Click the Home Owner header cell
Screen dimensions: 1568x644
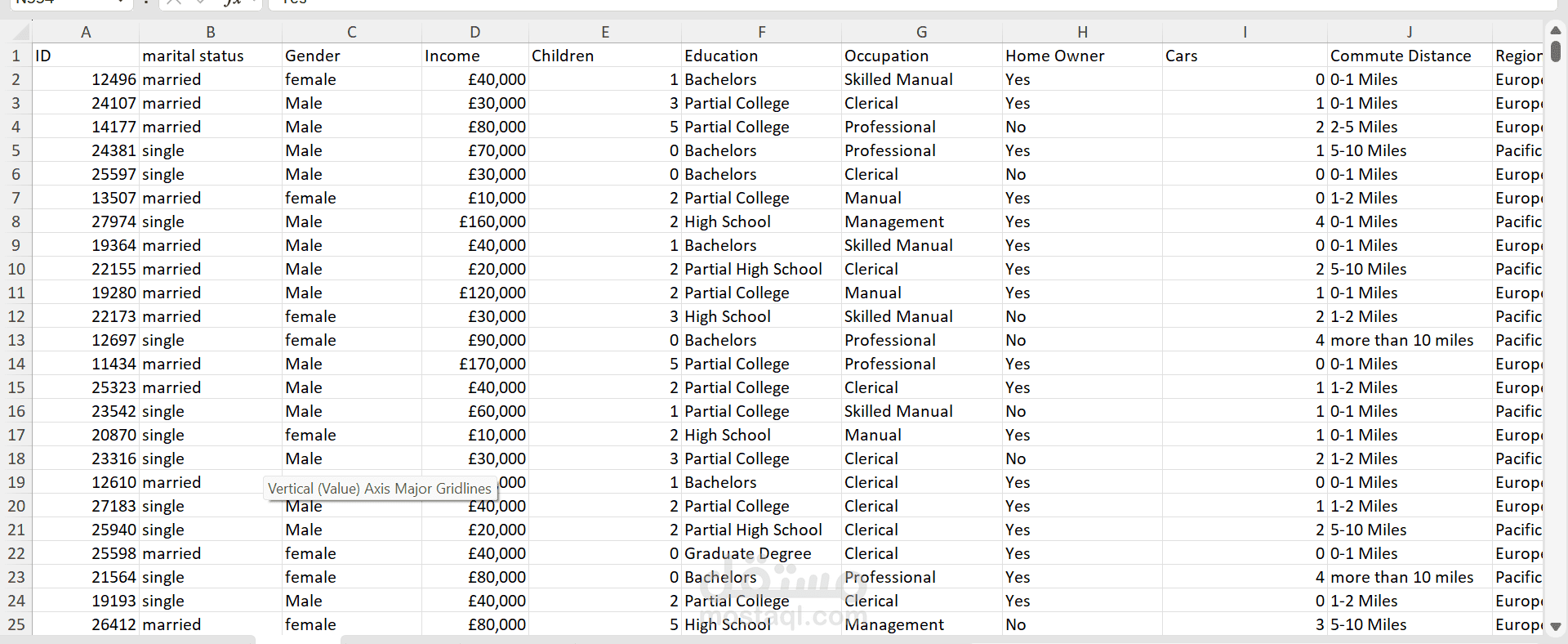1054,56
